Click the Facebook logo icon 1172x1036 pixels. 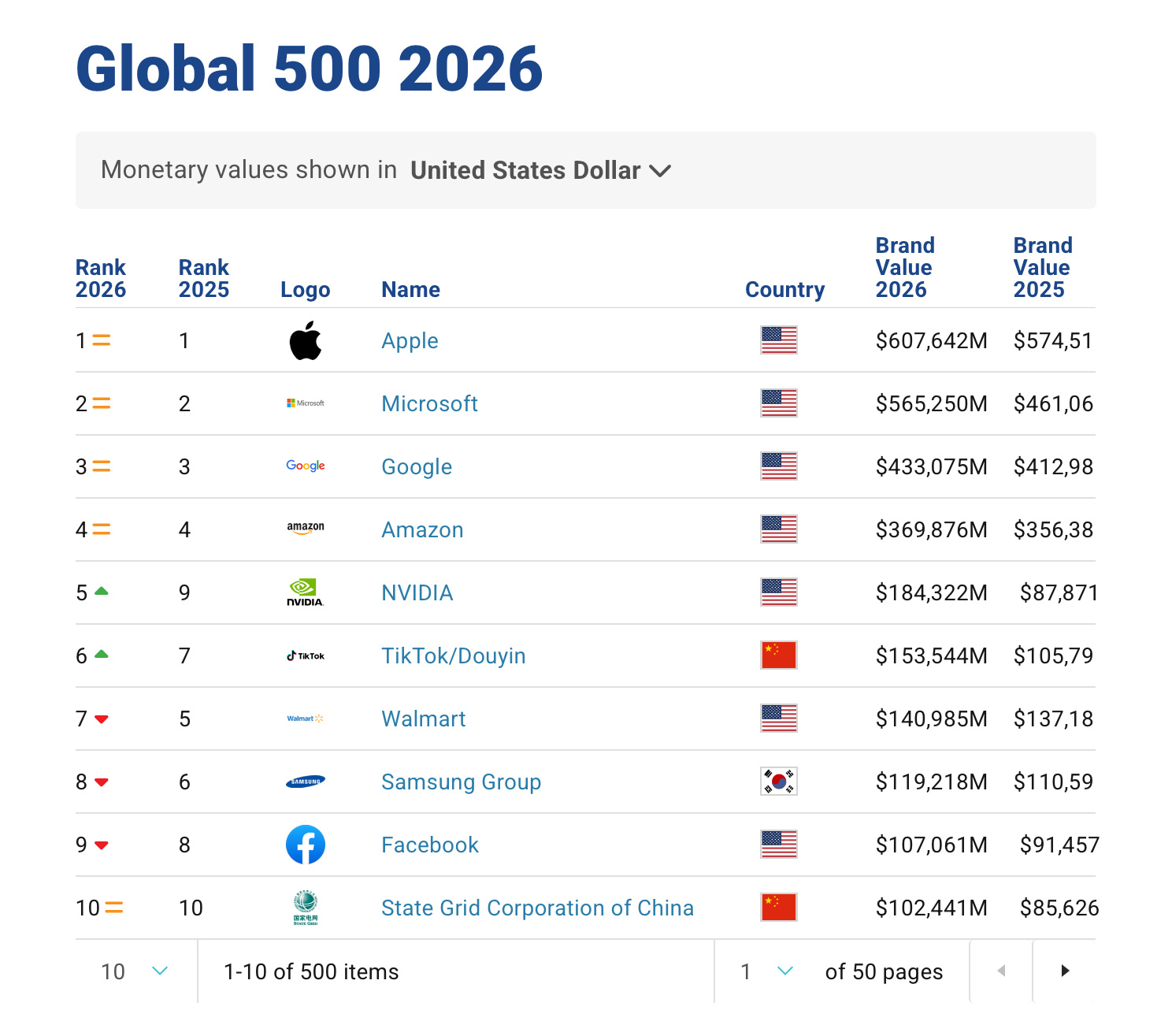pyautogui.click(x=306, y=845)
